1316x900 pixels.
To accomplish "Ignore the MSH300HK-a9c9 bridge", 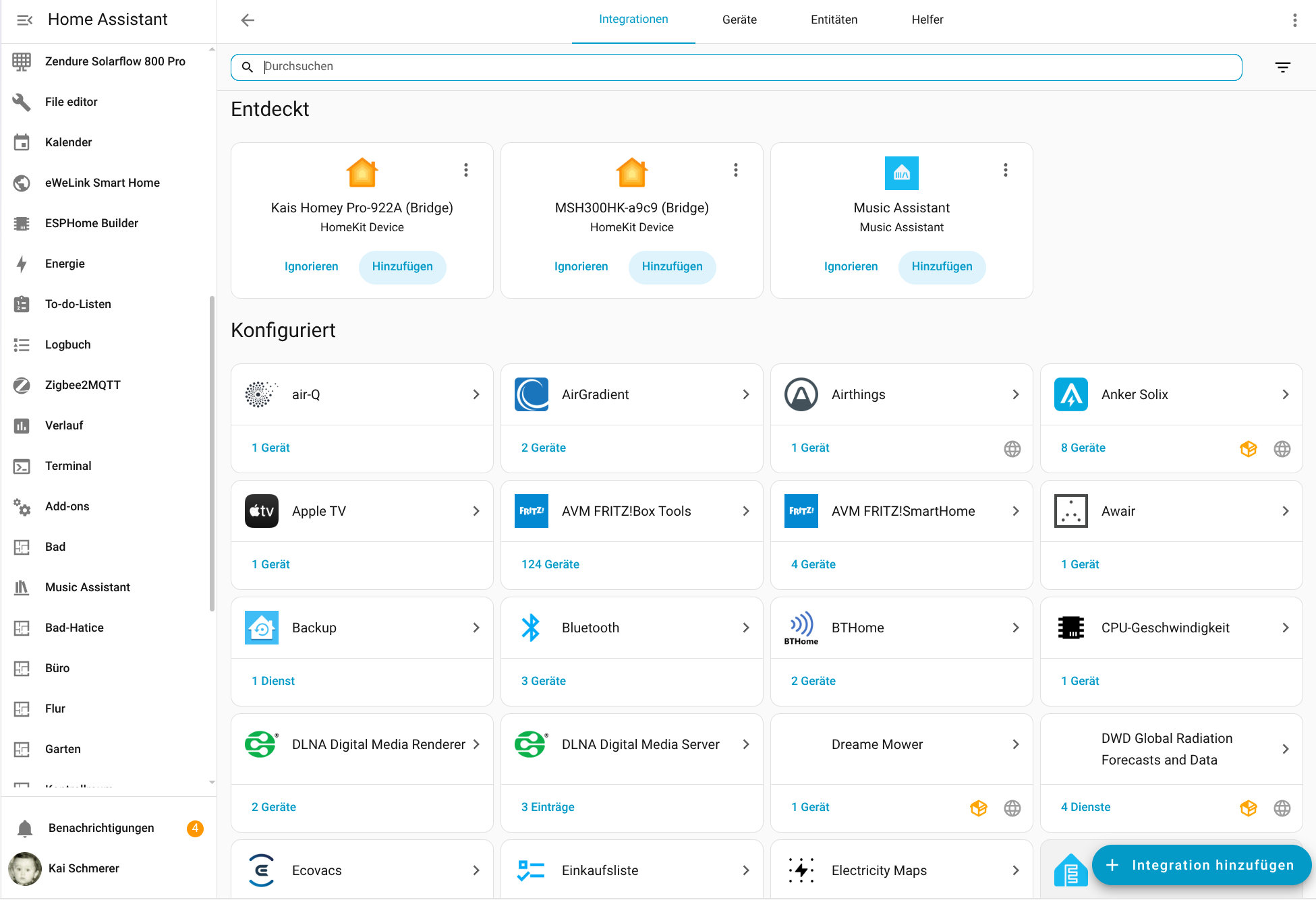I will [x=581, y=267].
